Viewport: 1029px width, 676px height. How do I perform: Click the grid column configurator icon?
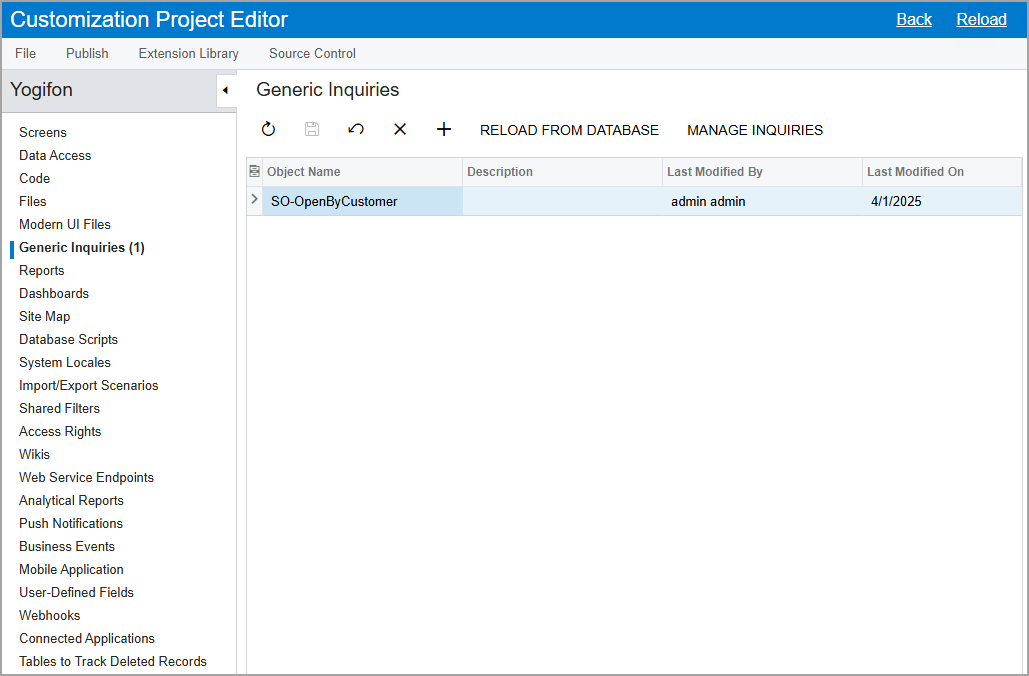(x=254, y=172)
